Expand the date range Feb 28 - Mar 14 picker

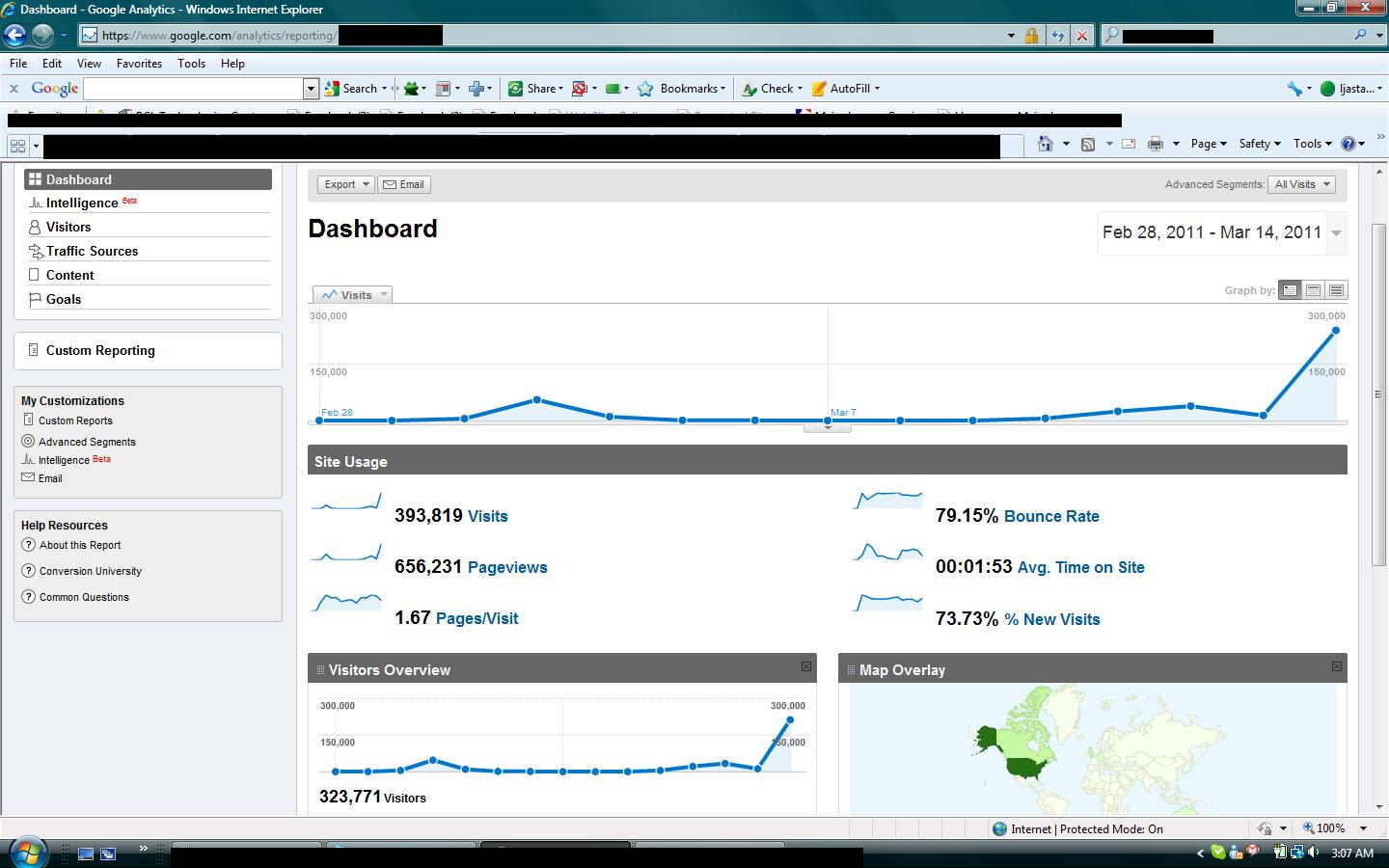(x=1336, y=233)
